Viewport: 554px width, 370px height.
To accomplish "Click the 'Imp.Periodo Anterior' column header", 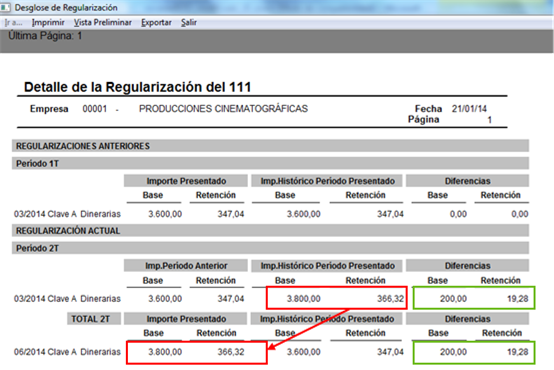I will pyautogui.click(x=186, y=266).
